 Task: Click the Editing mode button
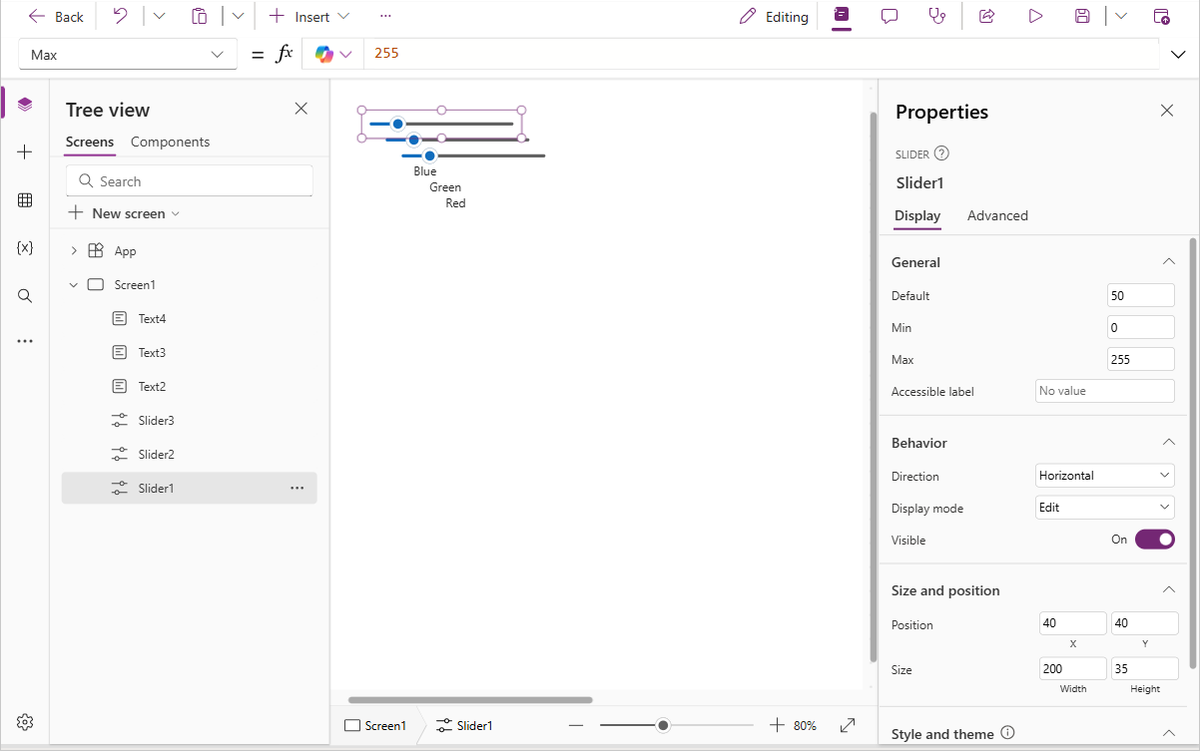(x=774, y=17)
